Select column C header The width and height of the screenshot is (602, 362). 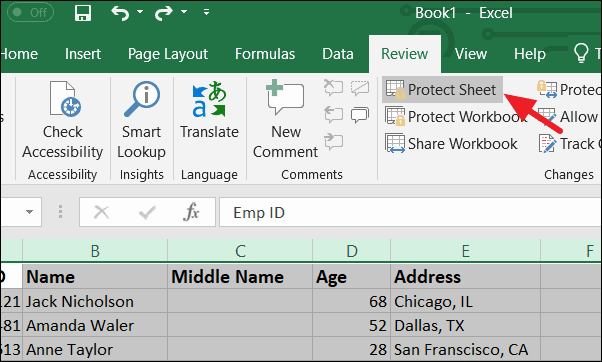click(240, 251)
